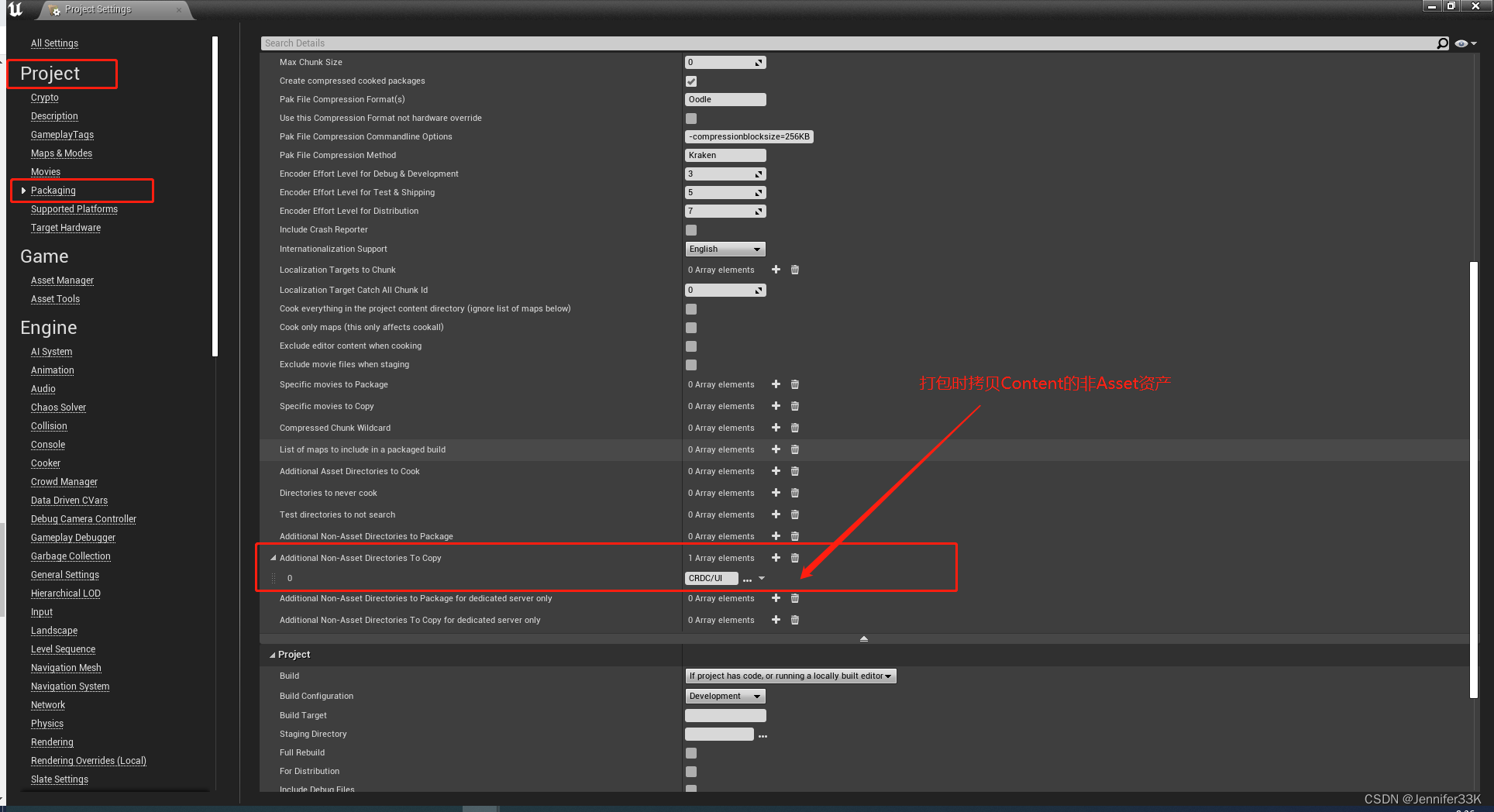Adjust Encoder Effort Level for Distribution value
Screen dimensions: 1494x812
tap(725, 211)
